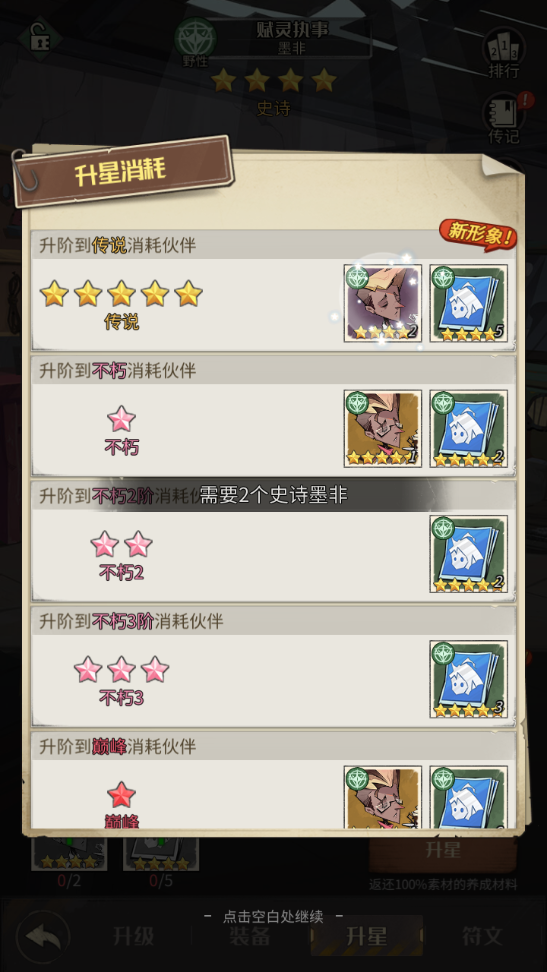Screen dimensions: 547x972
Task: Click the 野性 faction emblem
Action: pyautogui.click(x=195, y=42)
